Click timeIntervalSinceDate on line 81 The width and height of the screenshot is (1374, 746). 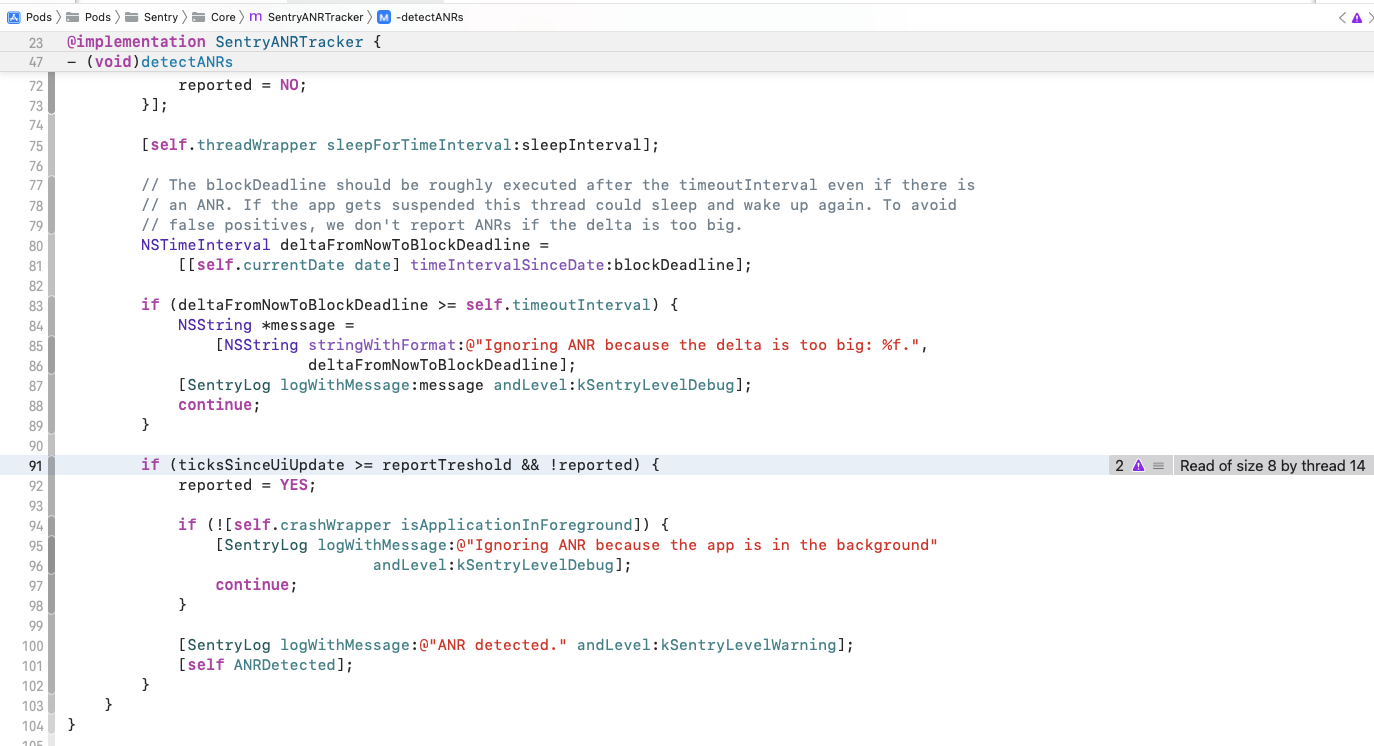pos(507,265)
